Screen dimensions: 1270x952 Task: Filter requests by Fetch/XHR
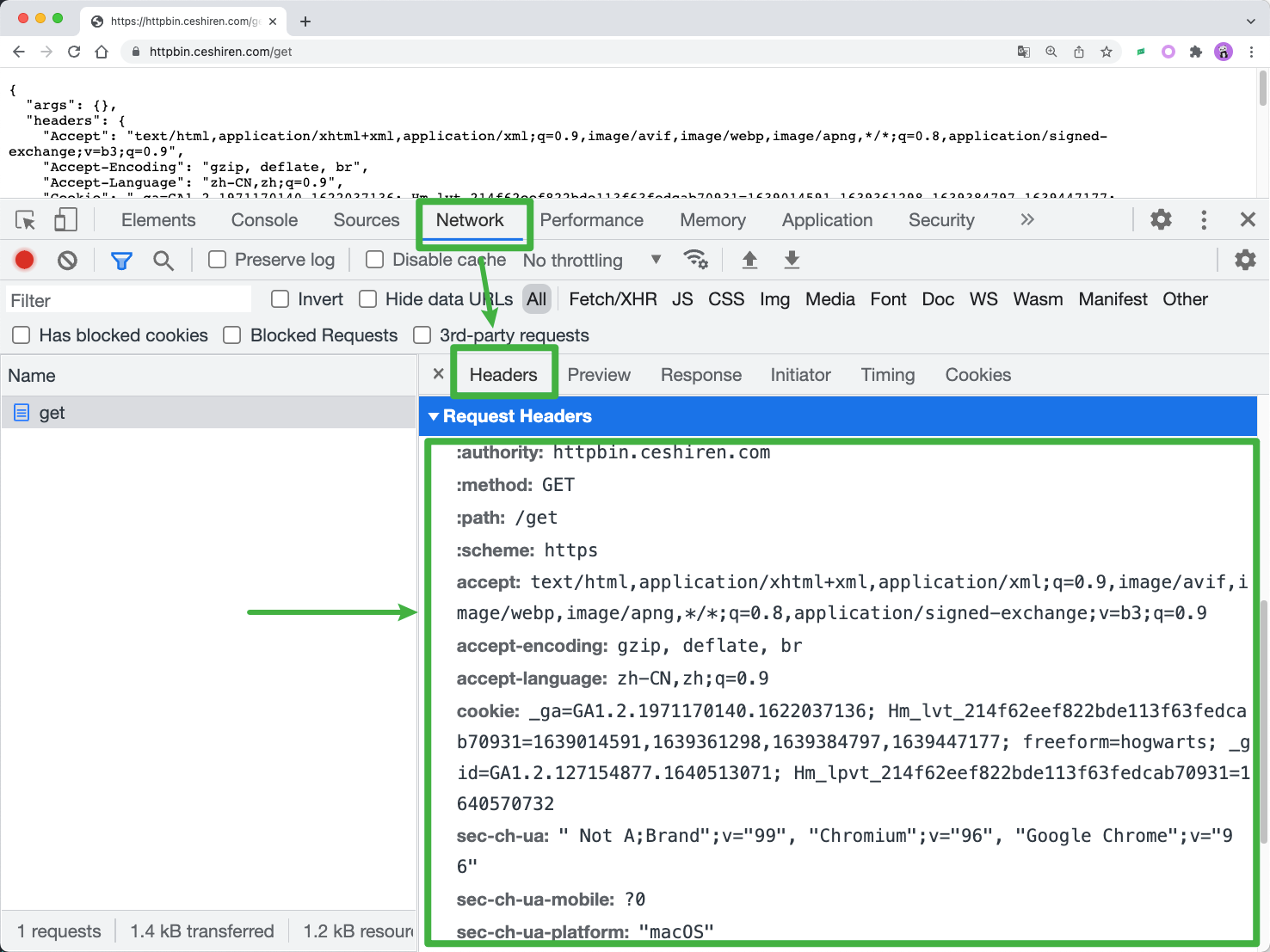point(613,299)
